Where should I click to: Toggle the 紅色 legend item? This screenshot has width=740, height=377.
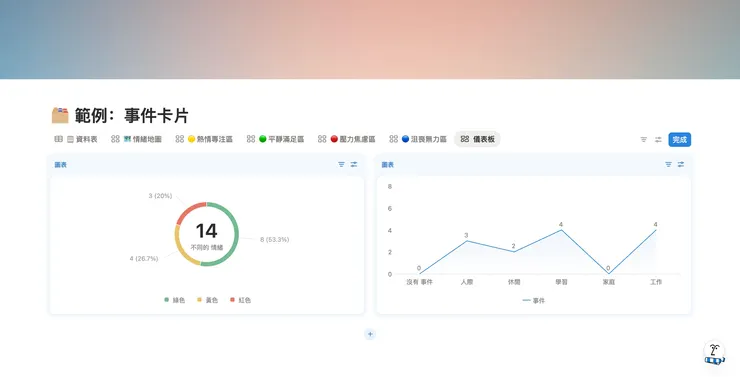point(240,300)
